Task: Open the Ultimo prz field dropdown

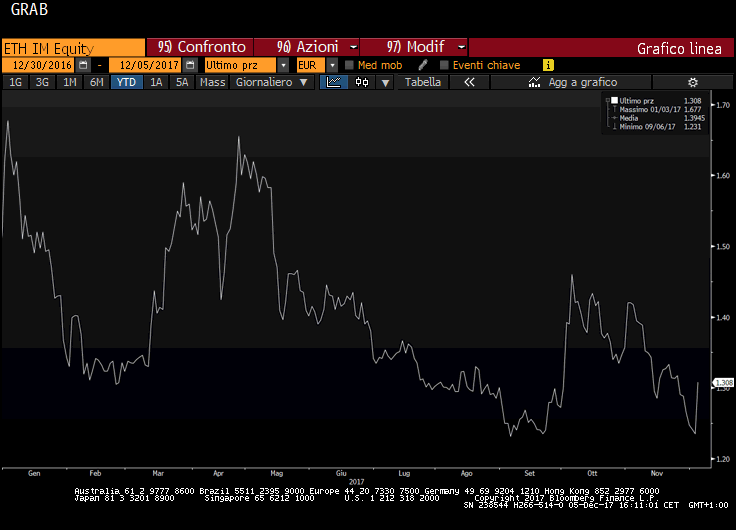Action: 285,65
